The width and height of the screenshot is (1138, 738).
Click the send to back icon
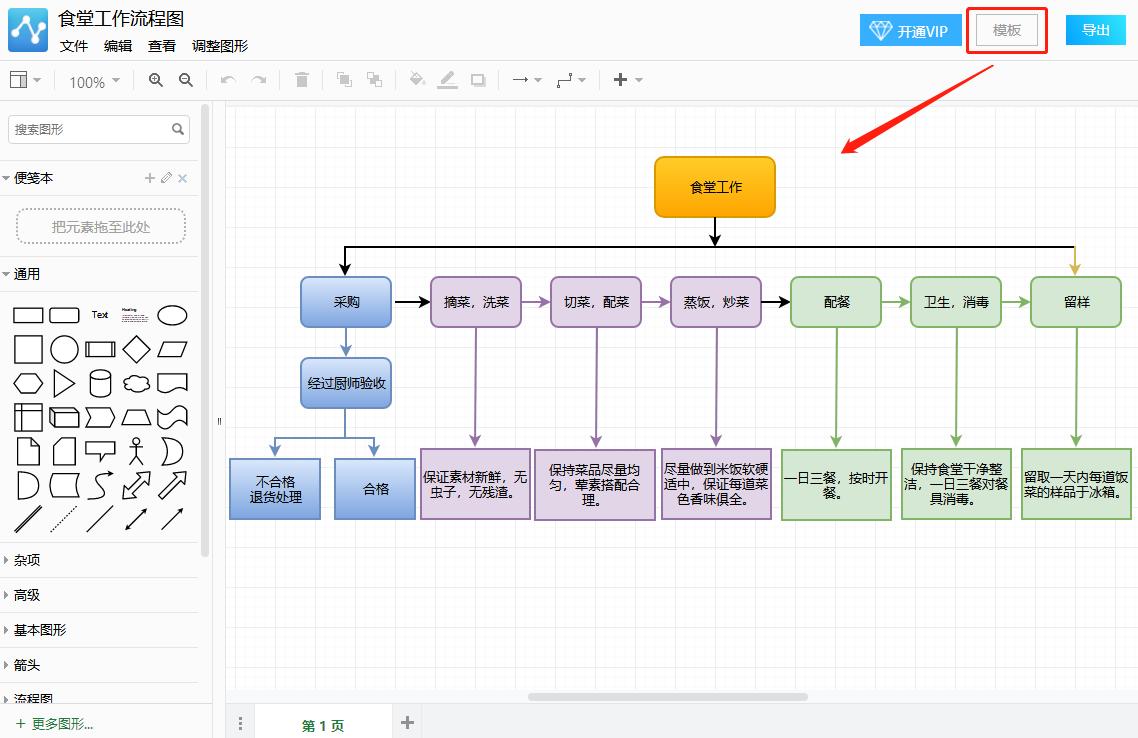point(374,80)
